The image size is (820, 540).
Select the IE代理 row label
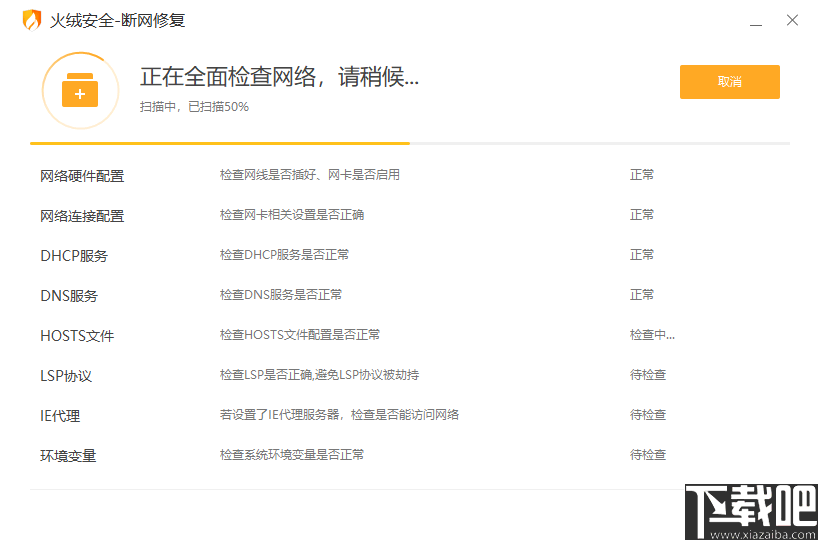60,416
